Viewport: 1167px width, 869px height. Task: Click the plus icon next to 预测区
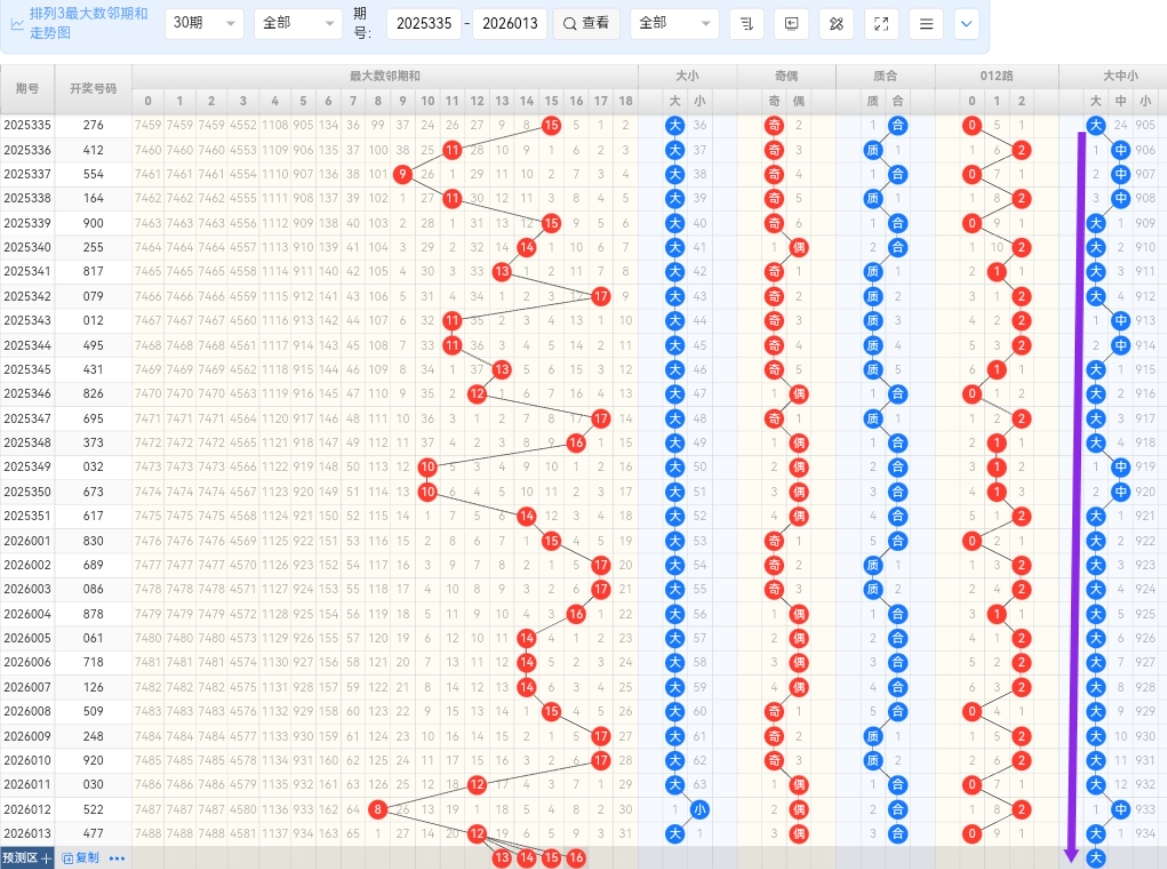point(46,858)
